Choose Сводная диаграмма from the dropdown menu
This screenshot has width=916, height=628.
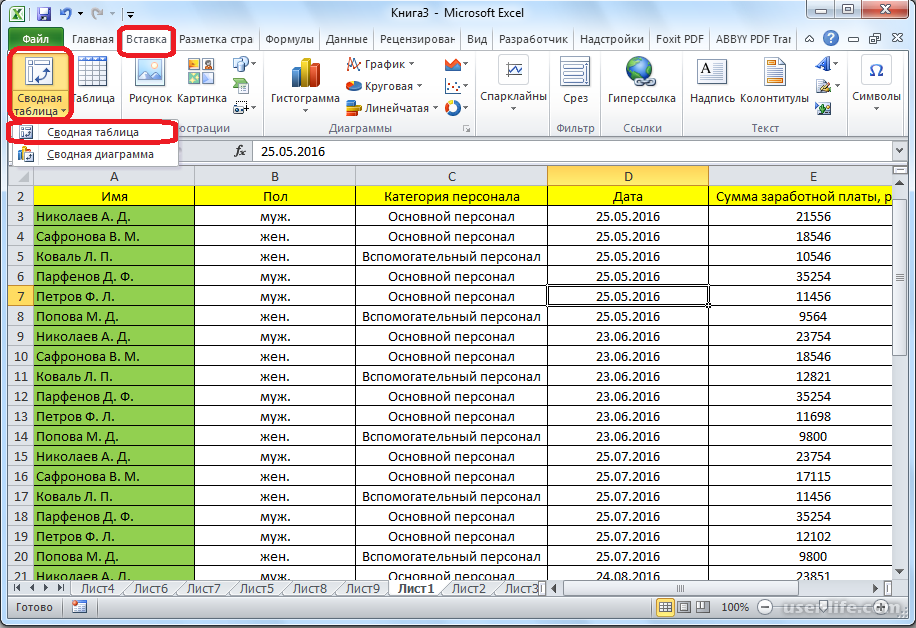[x=95, y=154]
